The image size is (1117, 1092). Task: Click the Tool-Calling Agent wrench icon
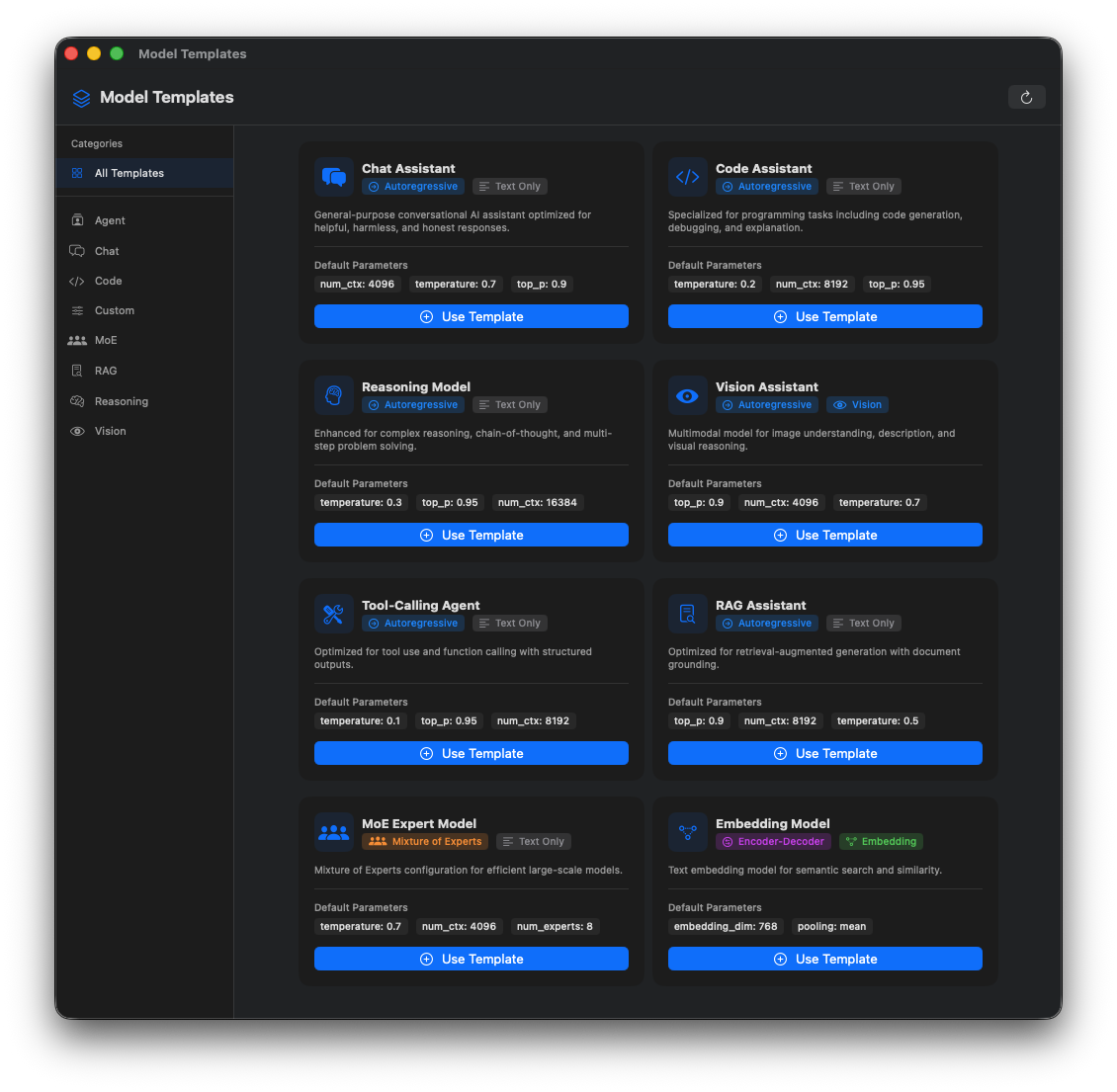pos(334,615)
